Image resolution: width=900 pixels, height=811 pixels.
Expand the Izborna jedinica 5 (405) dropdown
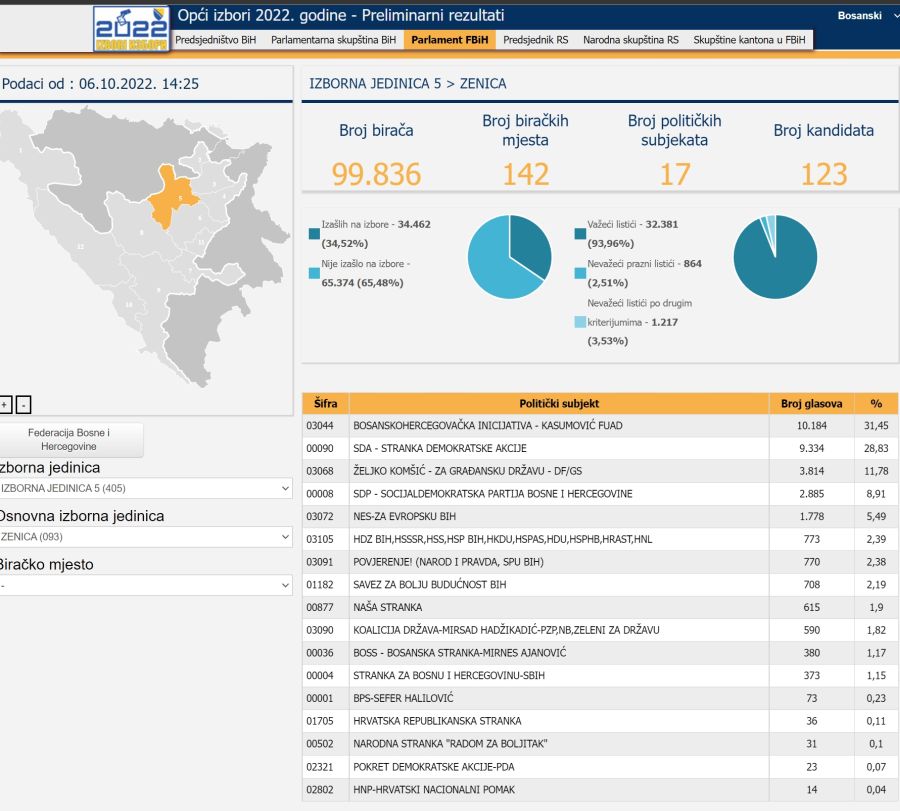[145, 489]
